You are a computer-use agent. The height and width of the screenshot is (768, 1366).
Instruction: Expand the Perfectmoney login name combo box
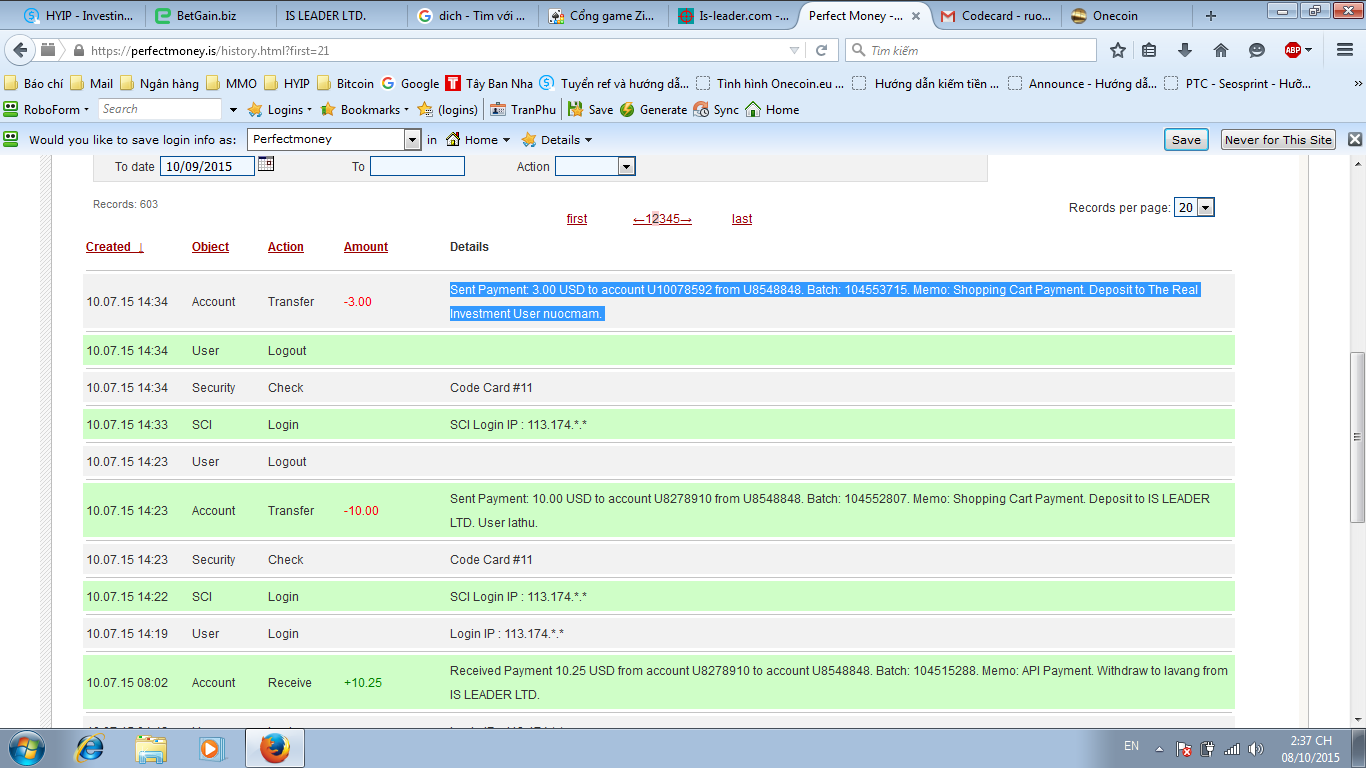[x=412, y=140]
